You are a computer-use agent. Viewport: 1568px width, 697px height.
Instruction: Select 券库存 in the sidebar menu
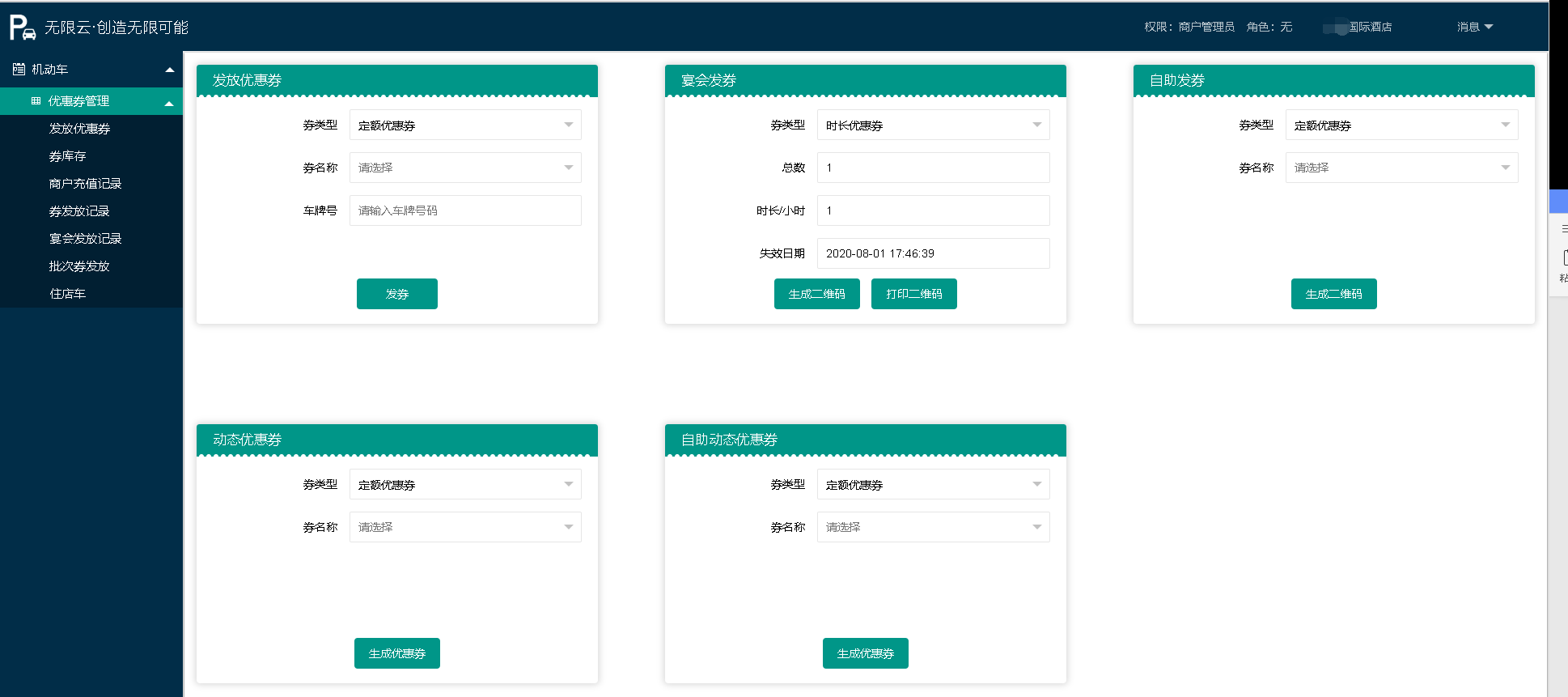pos(67,156)
